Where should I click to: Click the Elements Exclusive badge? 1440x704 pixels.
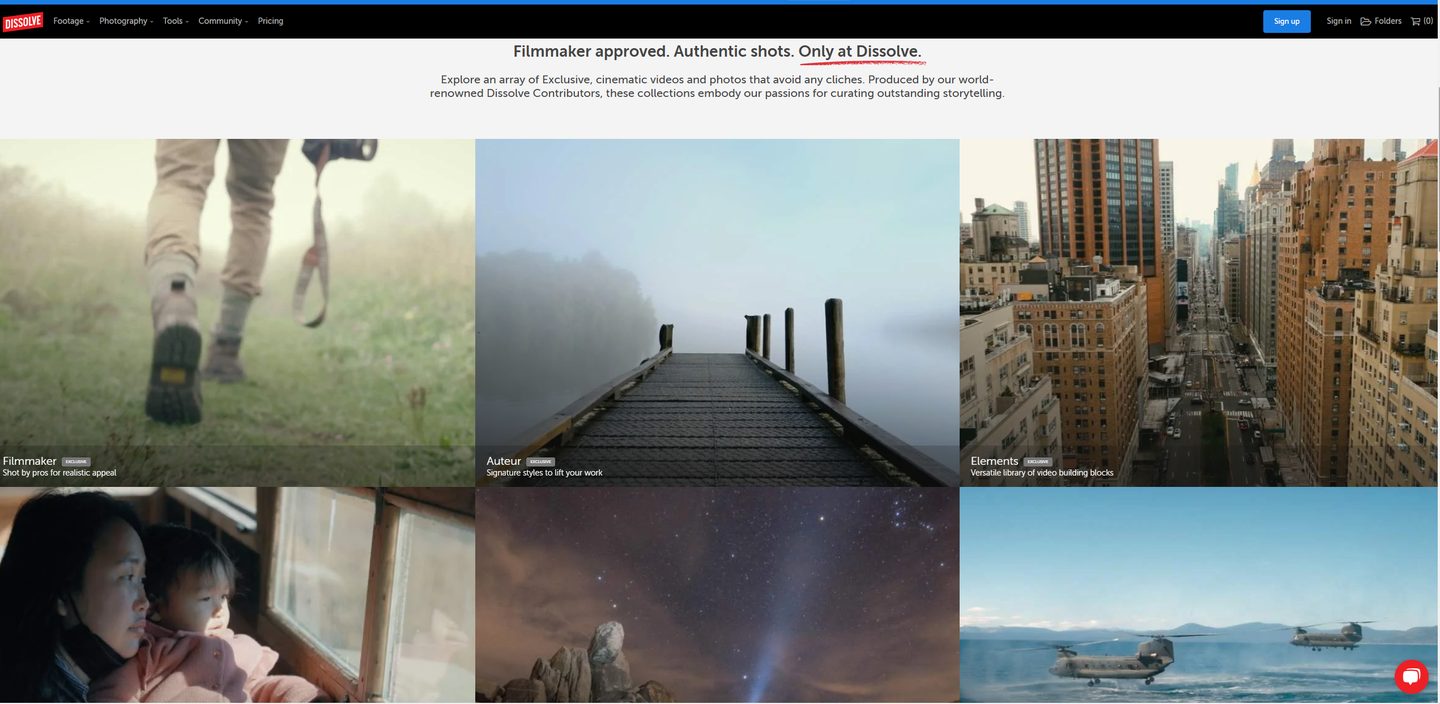(1038, 462)
